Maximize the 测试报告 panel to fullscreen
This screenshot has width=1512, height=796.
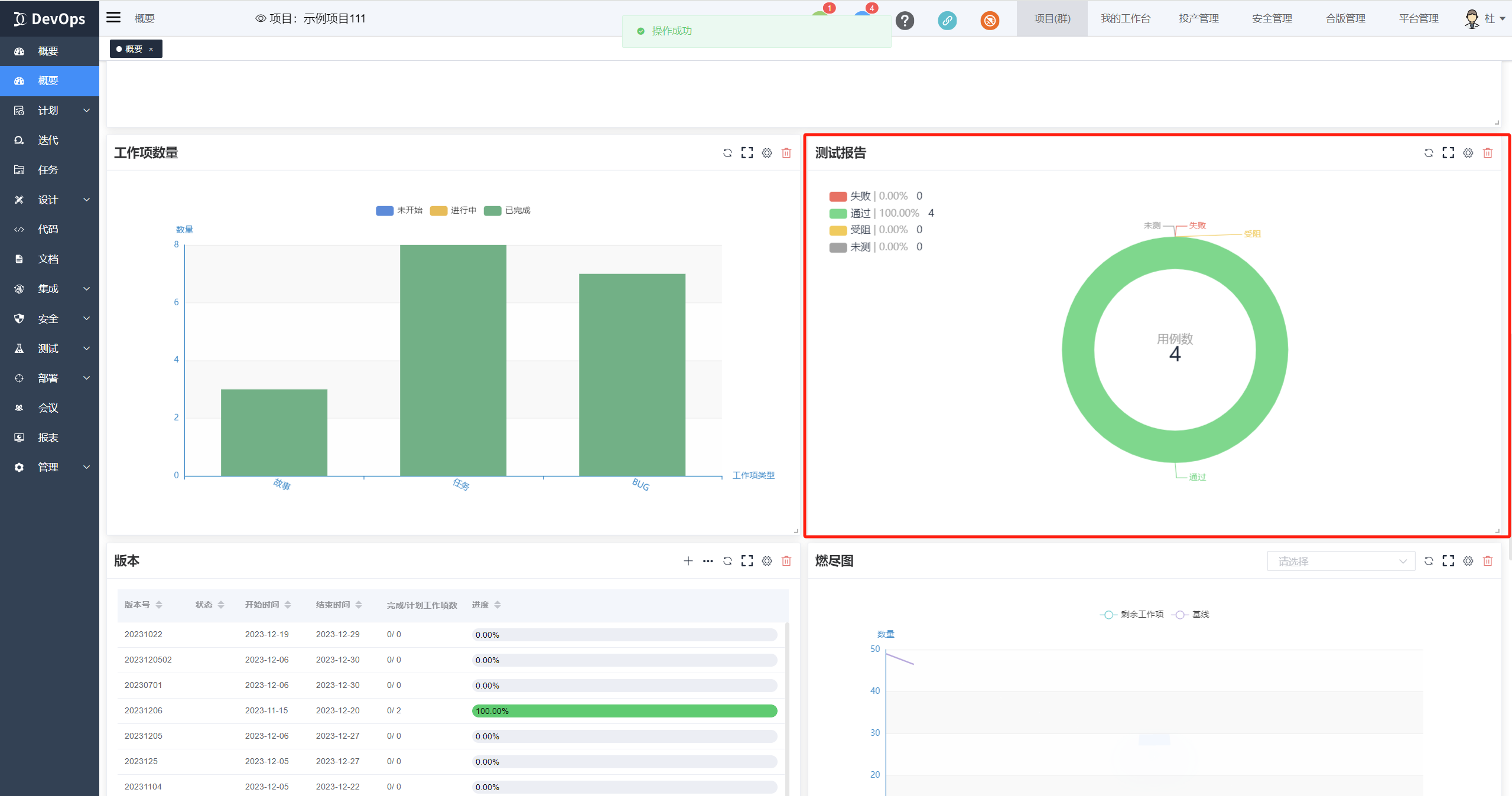(1448, 153)
